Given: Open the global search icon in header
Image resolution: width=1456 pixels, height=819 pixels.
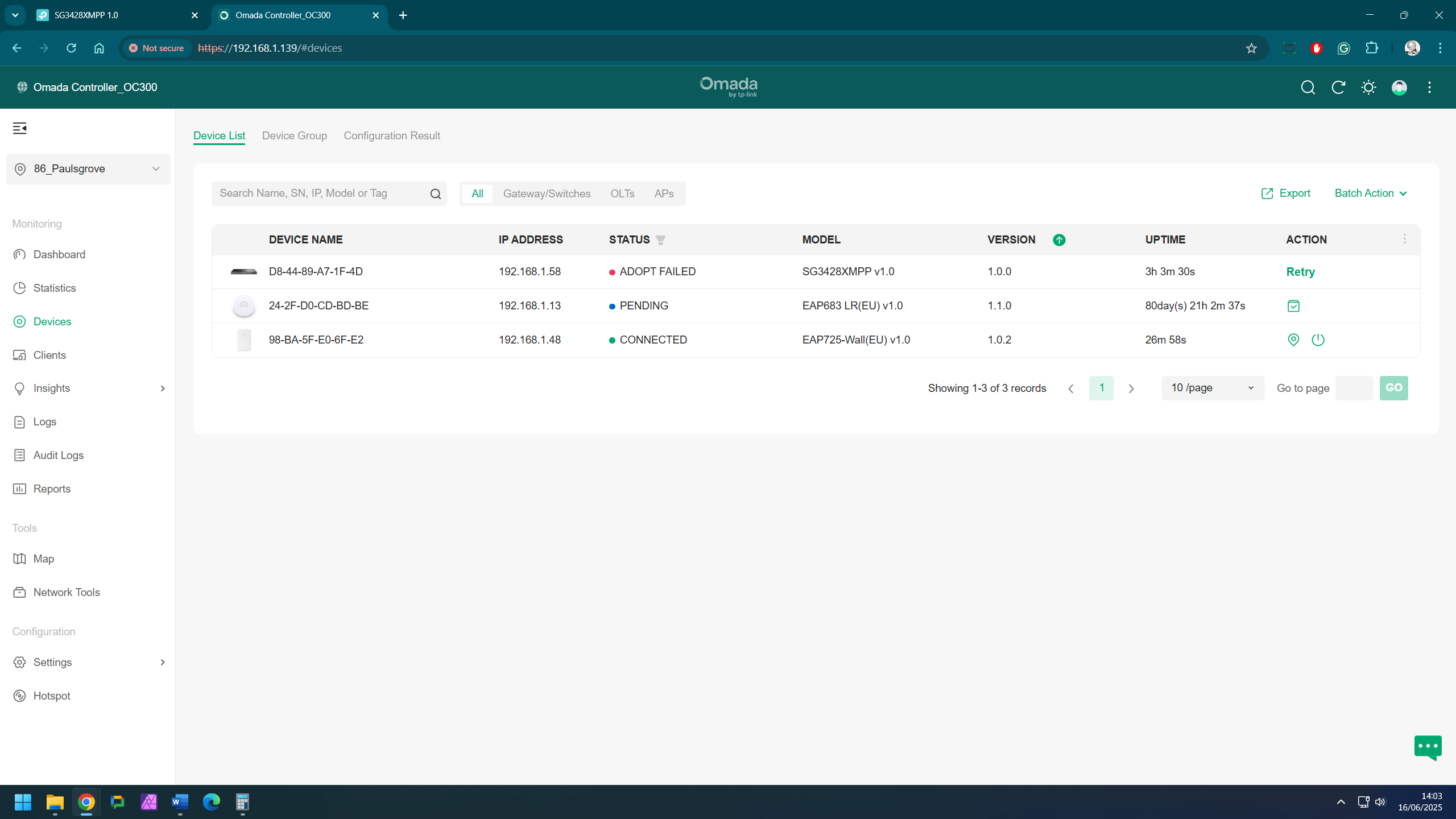Looking at the screenshot, I should coord(1308,87).
